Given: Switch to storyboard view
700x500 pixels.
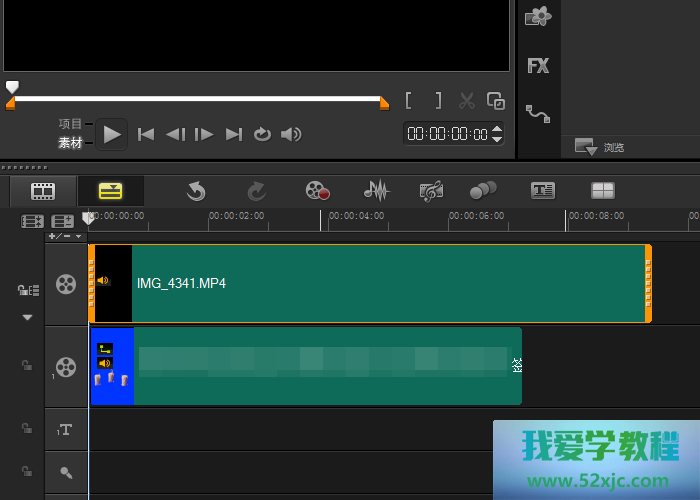Looking at the screenshot, I should tap(42, 190).
